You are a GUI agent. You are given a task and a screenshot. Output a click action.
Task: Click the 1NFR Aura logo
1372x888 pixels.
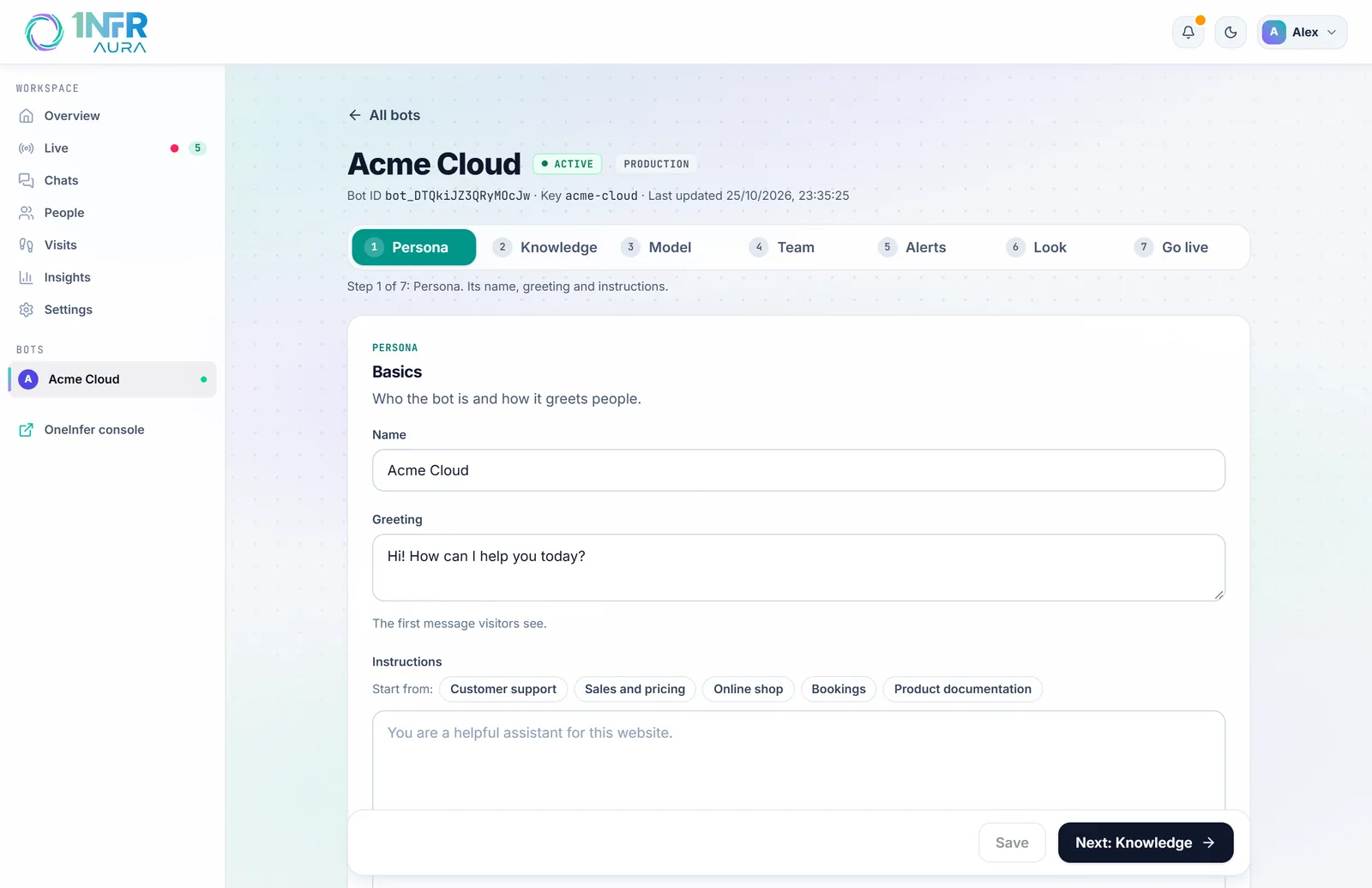coord(86,33)
